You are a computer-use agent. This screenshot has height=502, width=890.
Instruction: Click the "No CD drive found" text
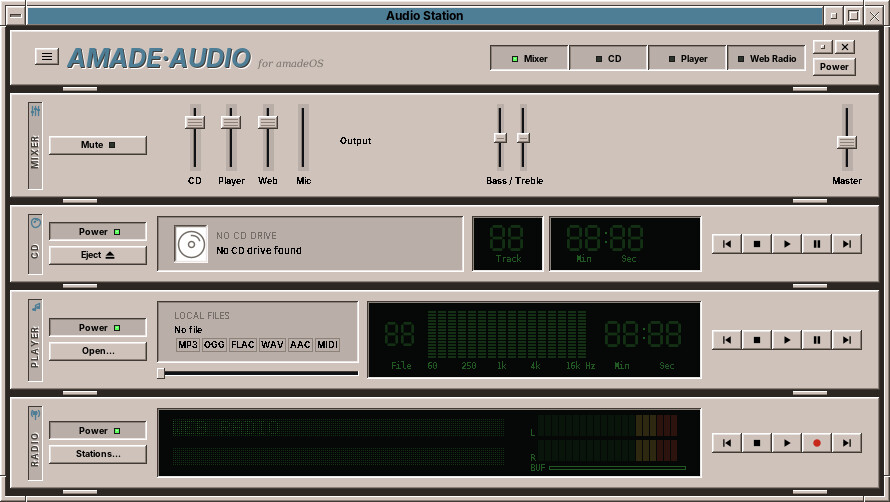point(259,250)
